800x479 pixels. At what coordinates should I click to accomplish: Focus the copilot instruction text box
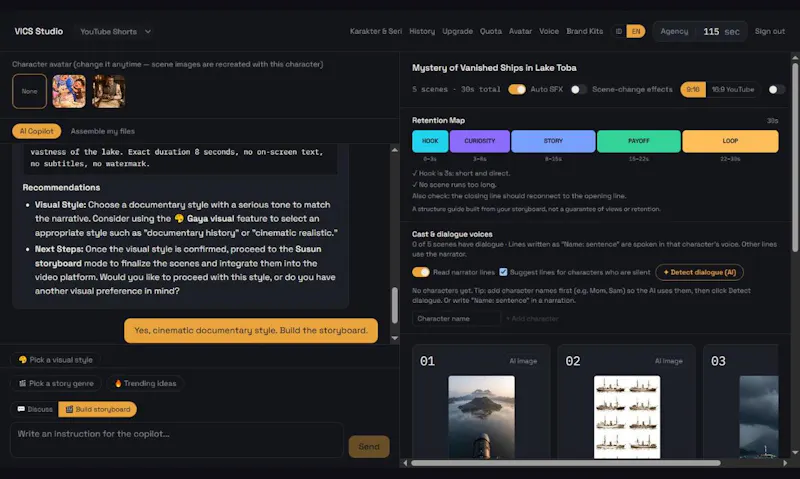pos(177,440)
